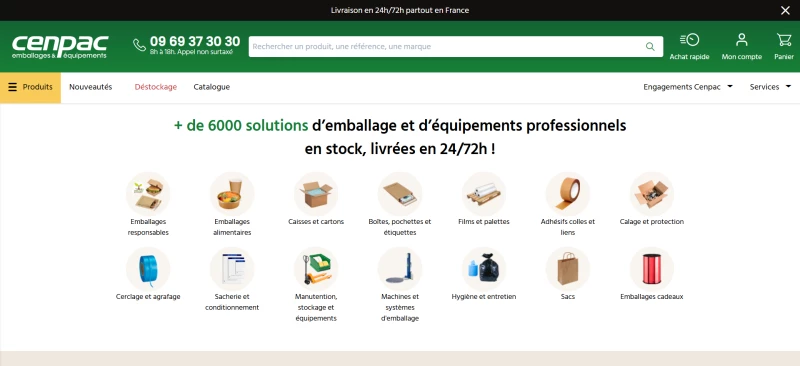This screenshot has height=366, width=800.
Task: Click the Films et palettes label
Action: click(x=484, y=222)
